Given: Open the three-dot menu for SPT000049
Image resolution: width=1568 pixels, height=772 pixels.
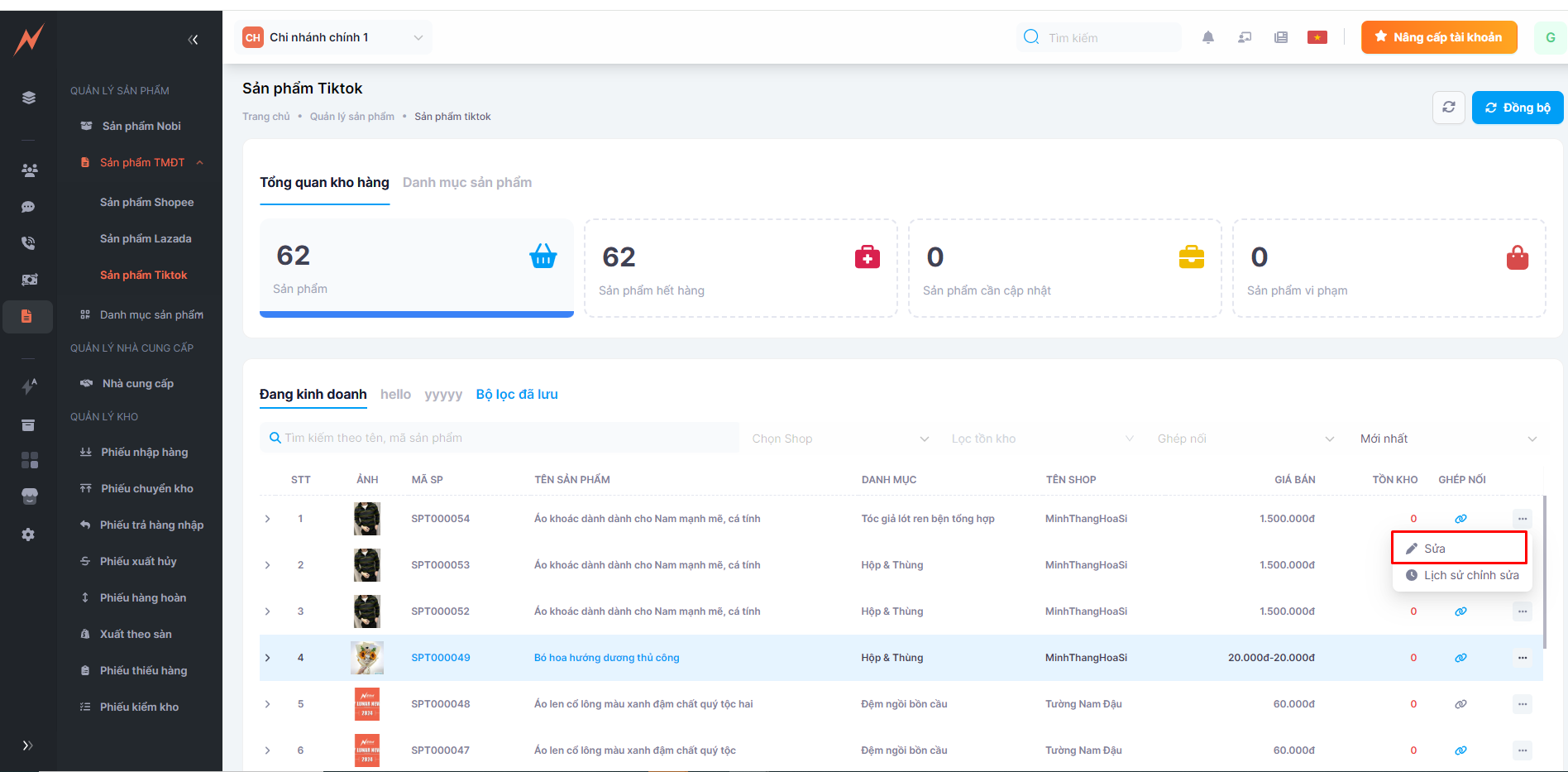Looking at the screenshot, I should pyautogui.click(x=1523, y=658).
